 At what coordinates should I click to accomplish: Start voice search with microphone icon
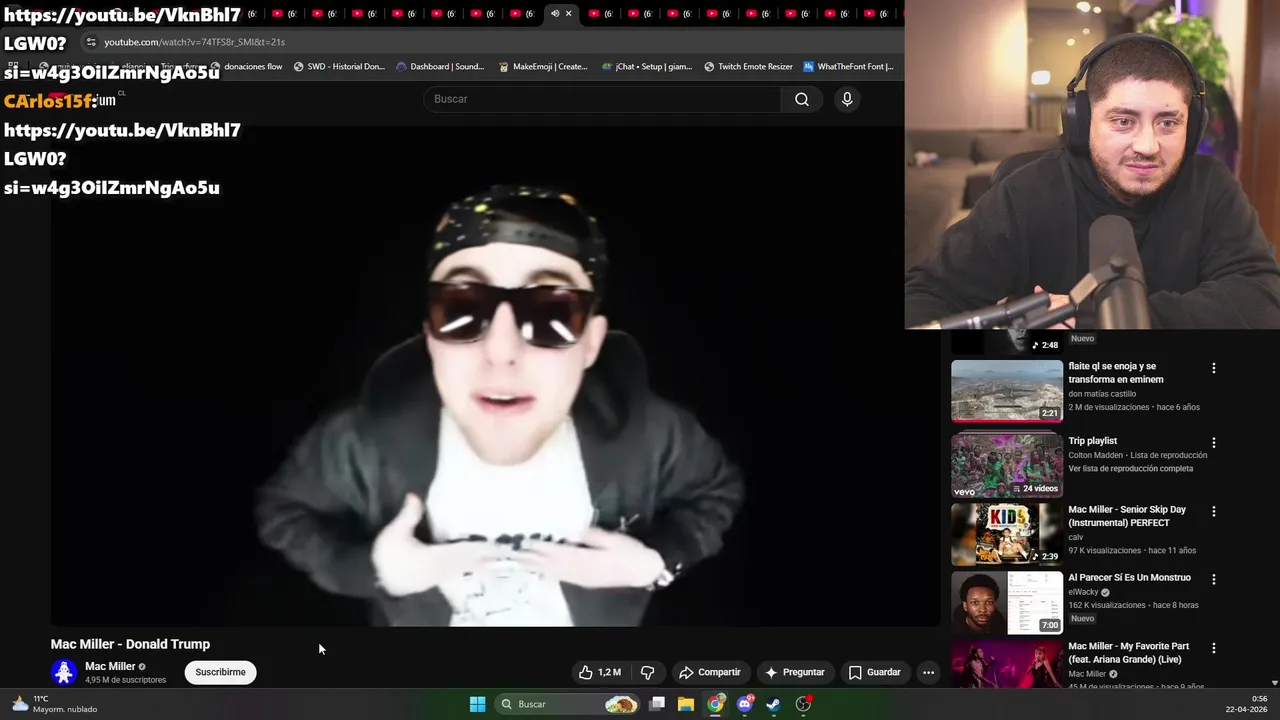click(x=847, y=99)
